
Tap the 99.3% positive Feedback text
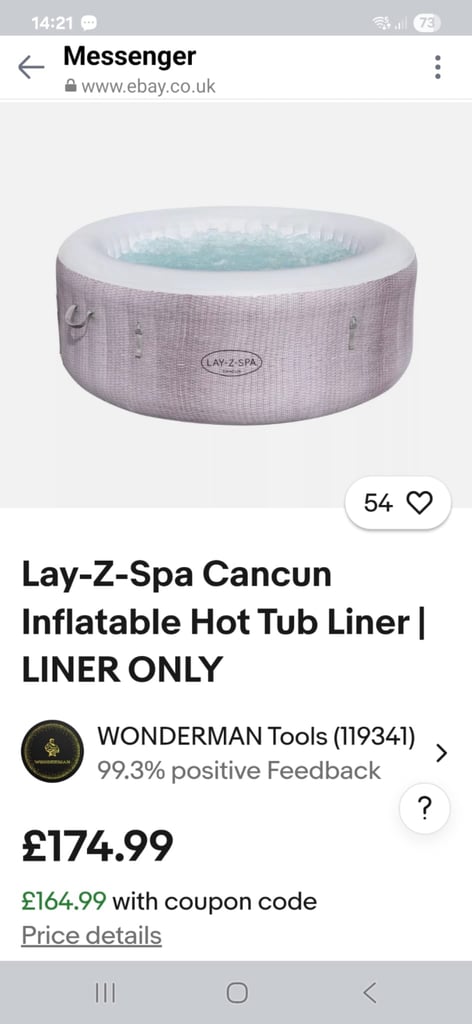coord(239,771)
